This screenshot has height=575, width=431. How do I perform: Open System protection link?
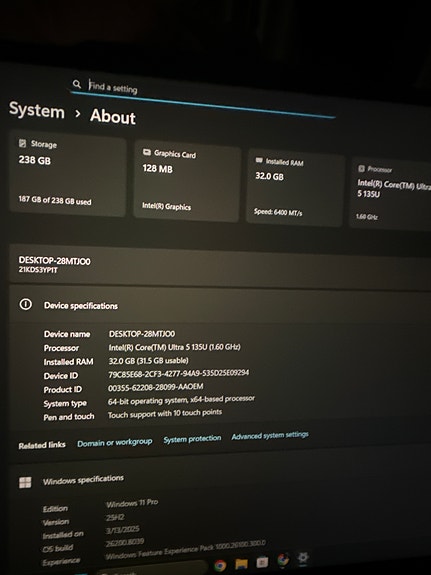(192, 439)
